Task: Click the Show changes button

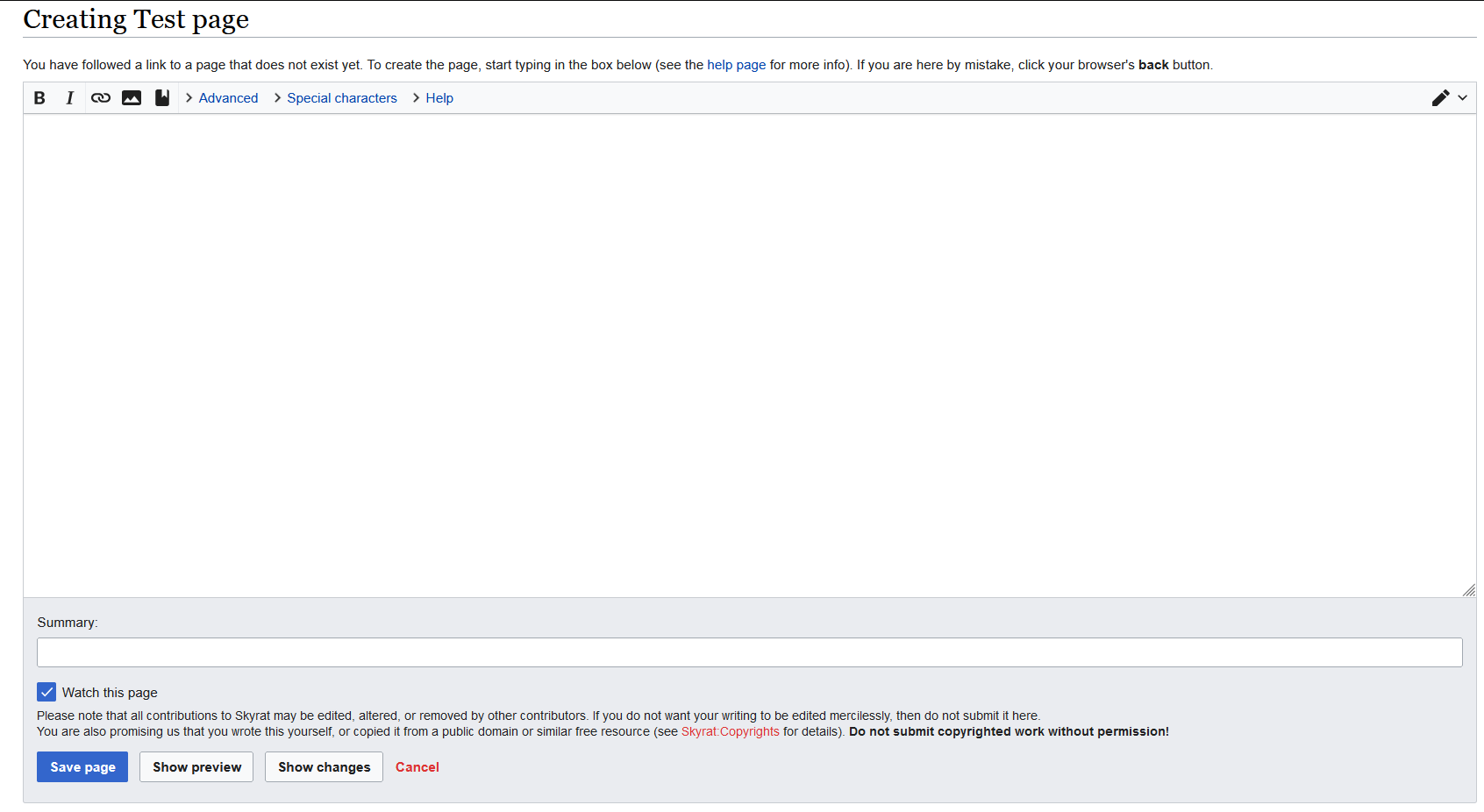Action: coord(324,767)
